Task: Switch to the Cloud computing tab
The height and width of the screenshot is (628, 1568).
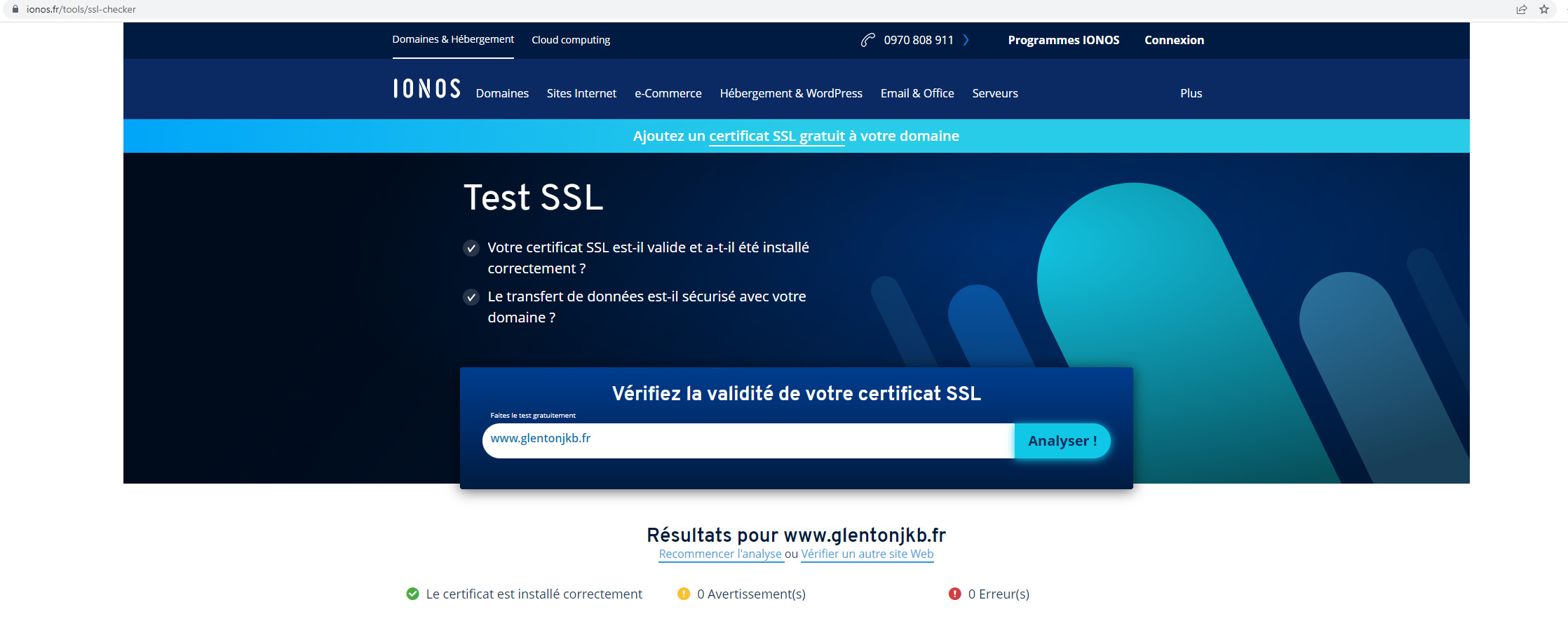Action: [x=570, y=40]
